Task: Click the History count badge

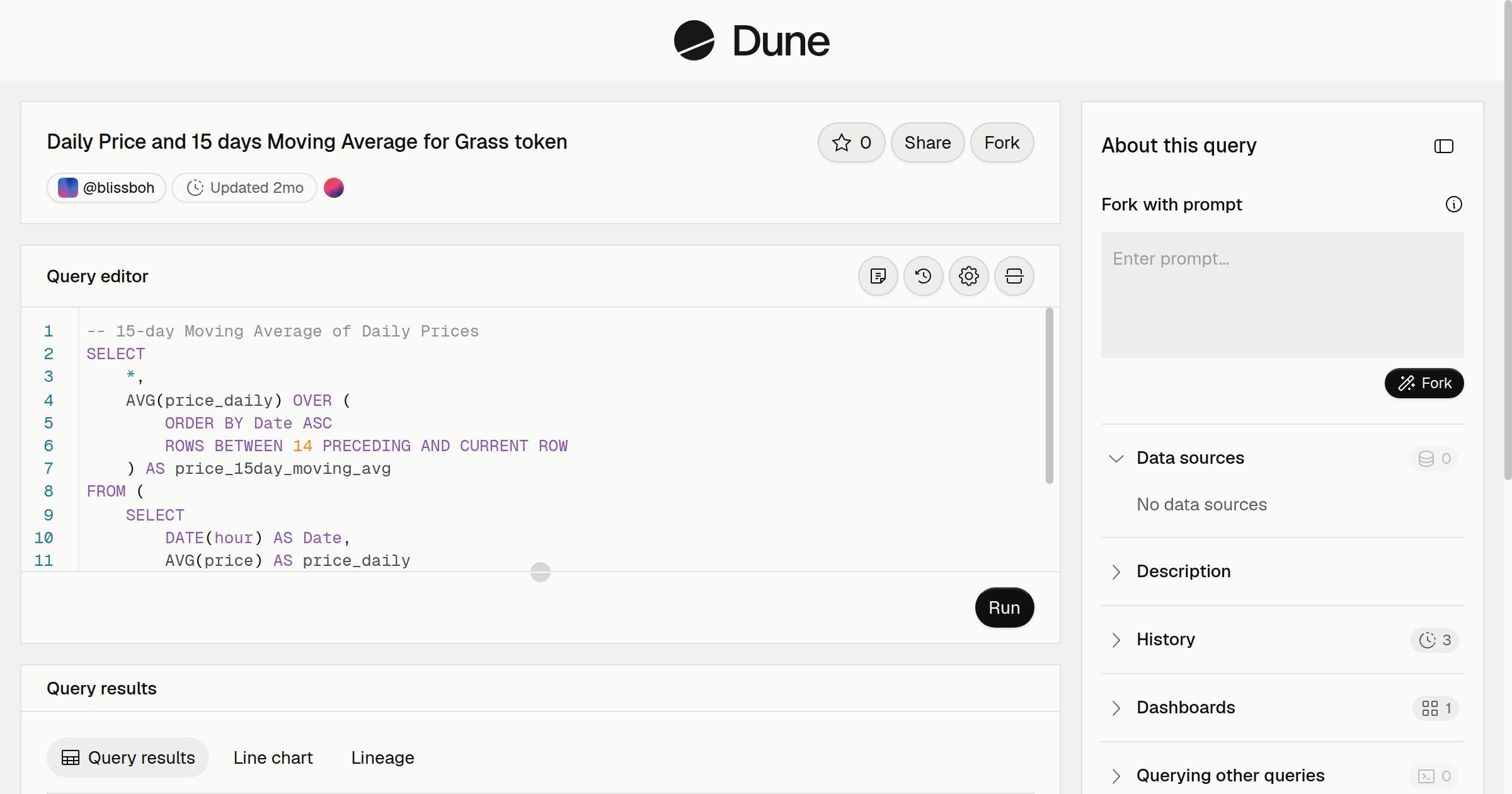Action: pos(1435,640)
